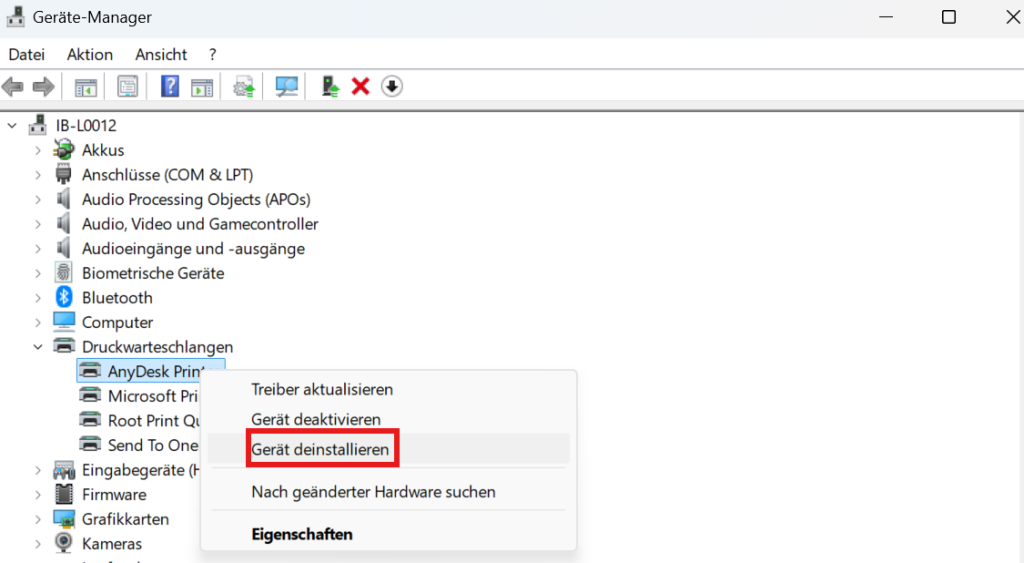The width and height of the screenshot is (1024, 563).
Task: Maximize the Geräte-Manager window
Action: coord(949,17)
